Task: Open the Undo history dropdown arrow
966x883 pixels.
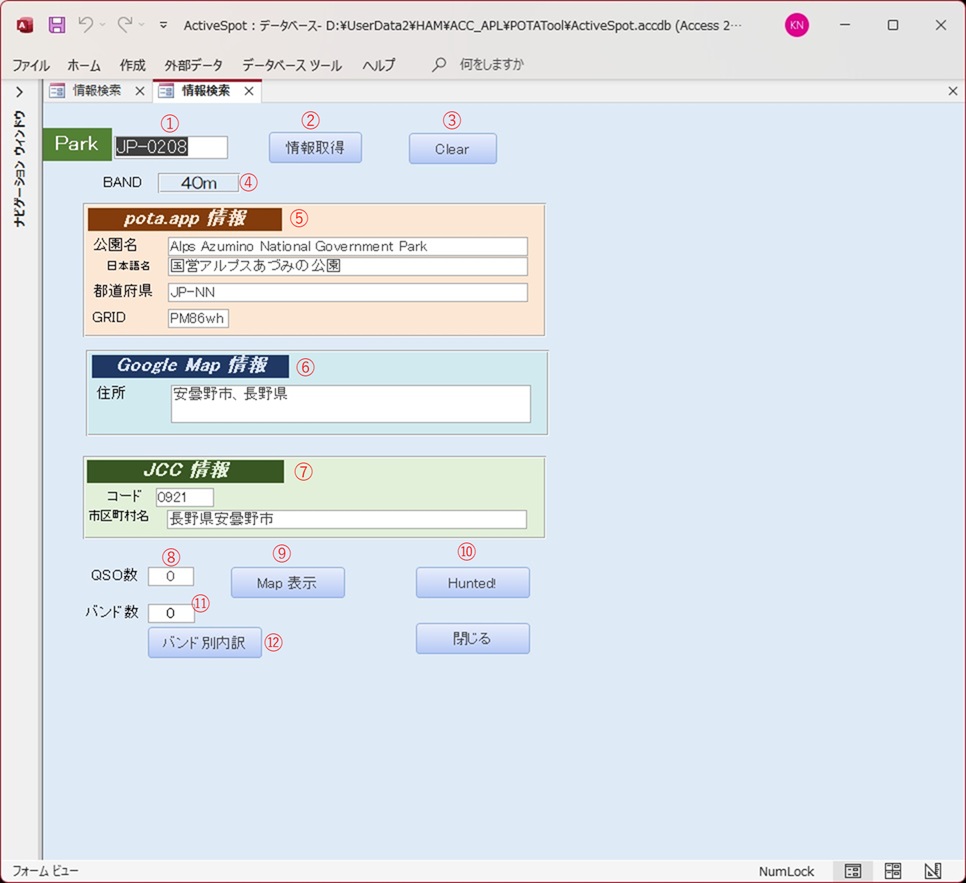Action: (x=103, y=25)
